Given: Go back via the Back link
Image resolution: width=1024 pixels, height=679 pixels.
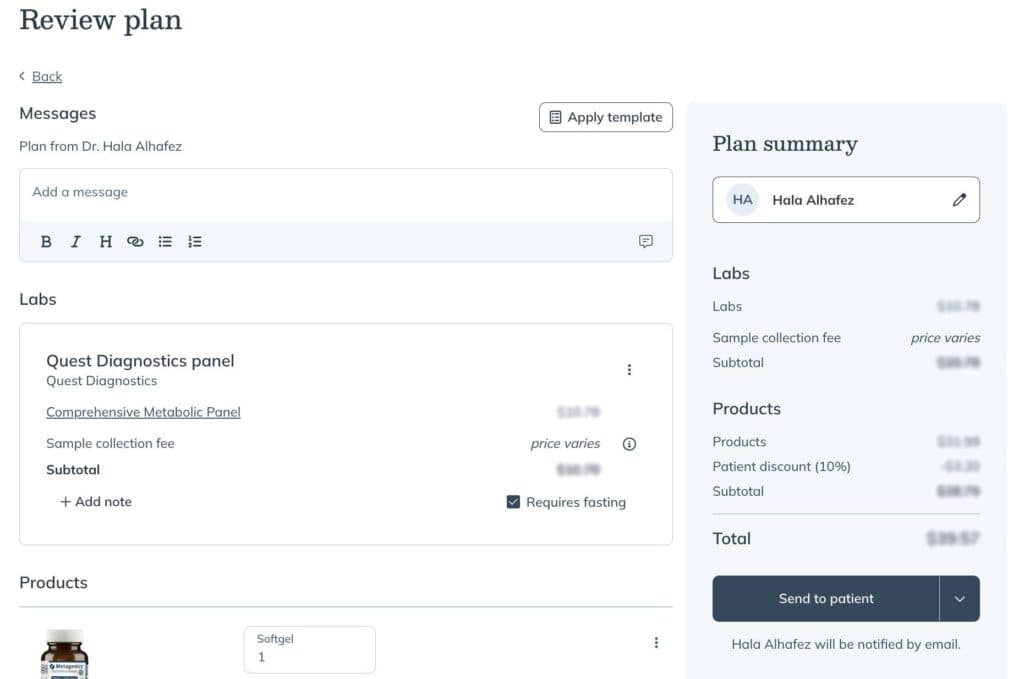Looking at the screenshot, I should (x=46, y=76).
